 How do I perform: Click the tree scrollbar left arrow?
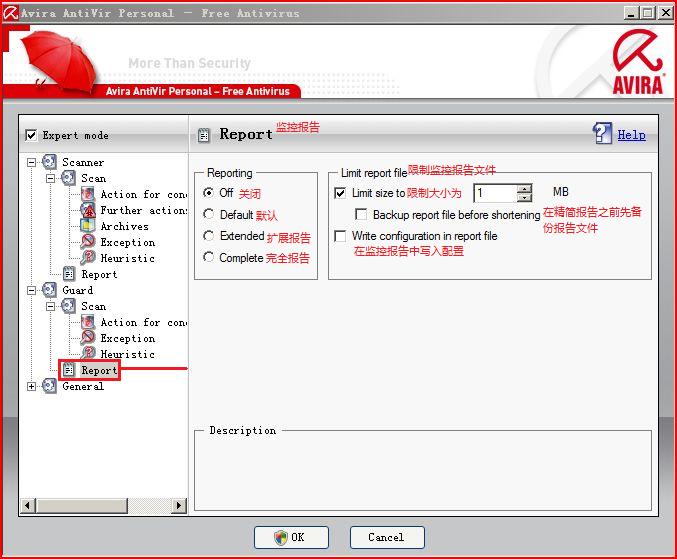28,505
